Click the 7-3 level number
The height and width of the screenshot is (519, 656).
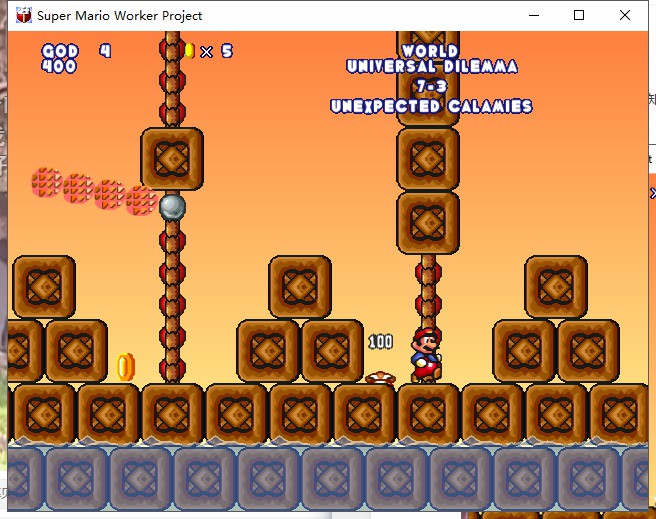pos(432,86)
